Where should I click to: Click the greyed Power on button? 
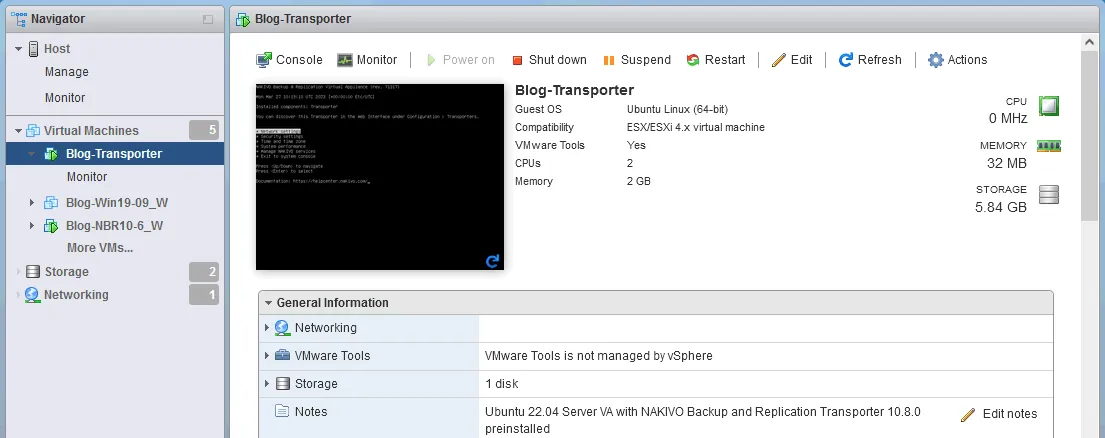460,60
